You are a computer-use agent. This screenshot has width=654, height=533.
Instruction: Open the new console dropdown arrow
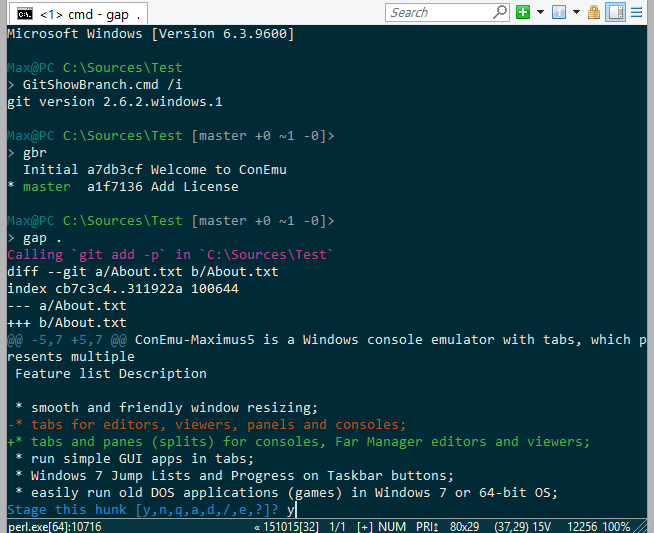[541, 13]
